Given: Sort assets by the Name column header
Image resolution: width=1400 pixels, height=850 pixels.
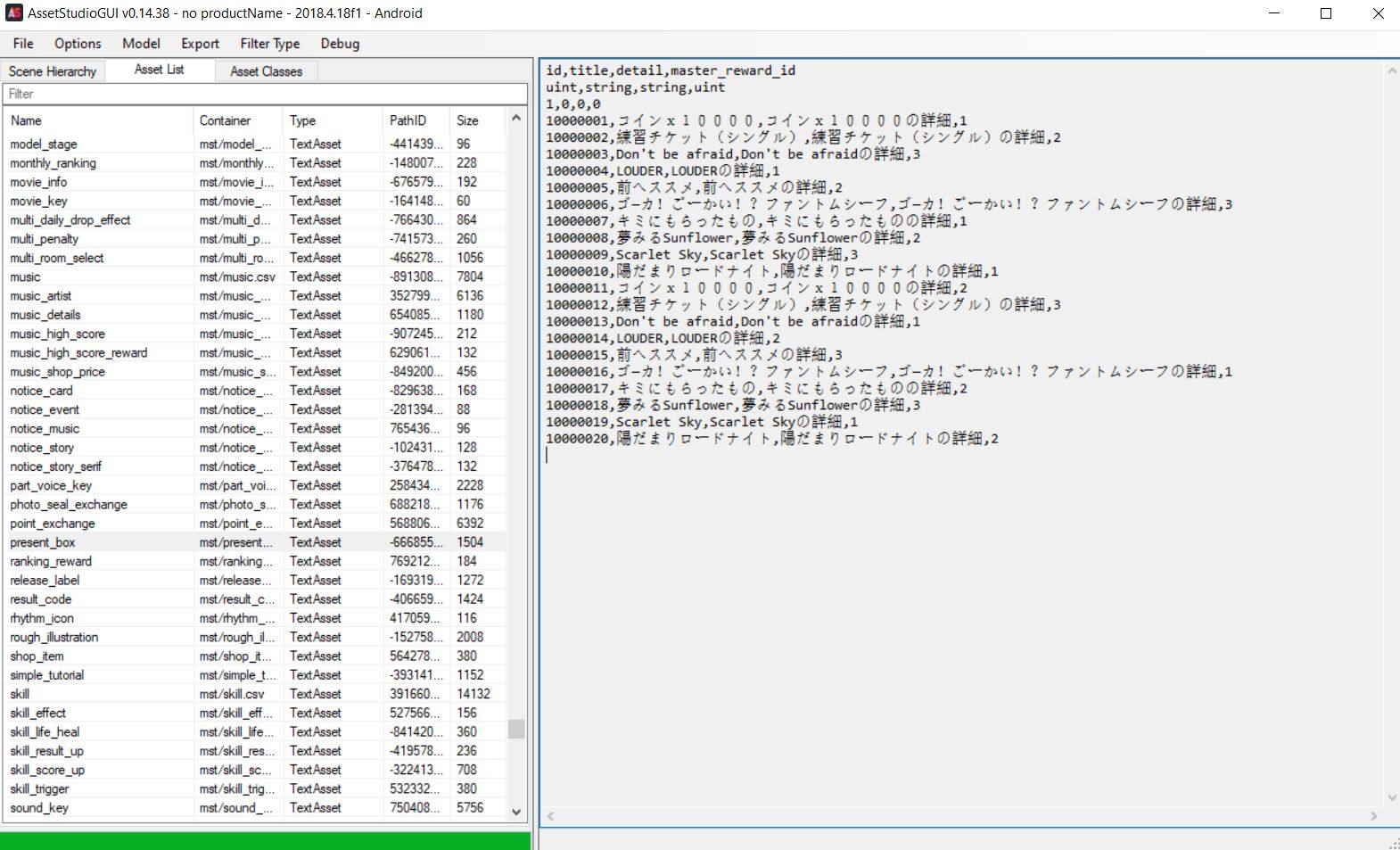Looking at the screenshot, I should pos(99,120).
